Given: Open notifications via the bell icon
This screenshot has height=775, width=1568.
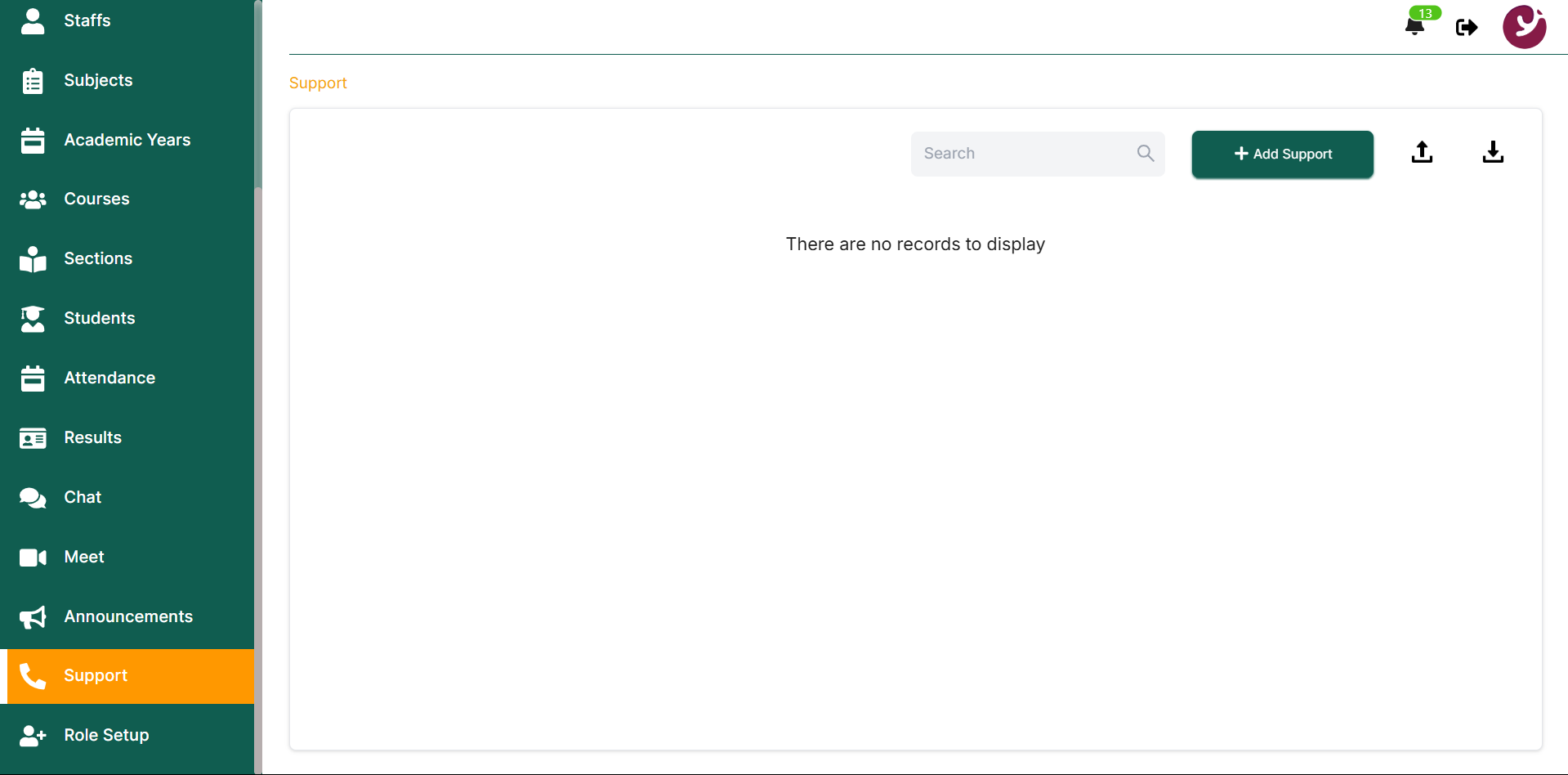Looking at the screenshot, I should pos(1416,26).
